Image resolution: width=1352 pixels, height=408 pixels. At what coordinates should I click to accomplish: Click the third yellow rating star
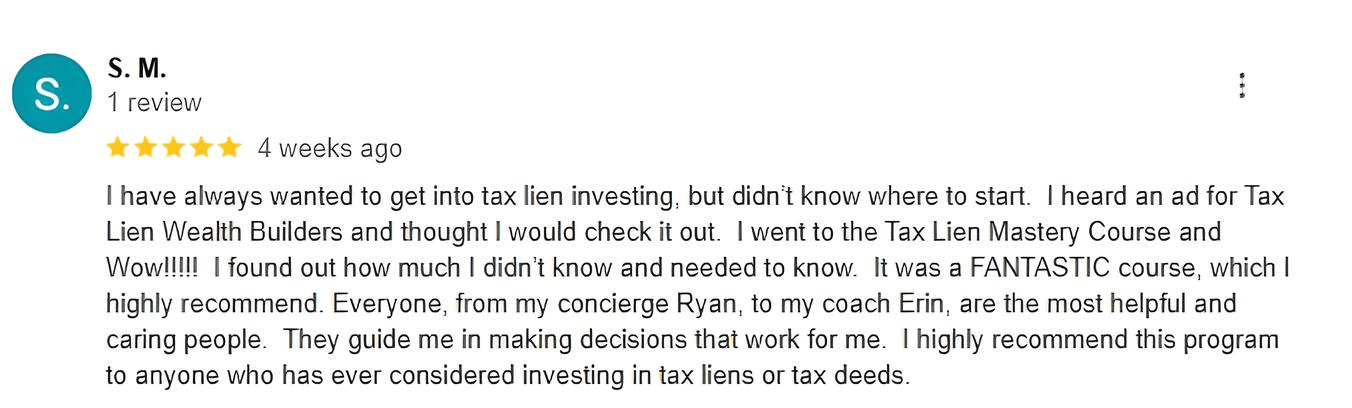(173, 148)
